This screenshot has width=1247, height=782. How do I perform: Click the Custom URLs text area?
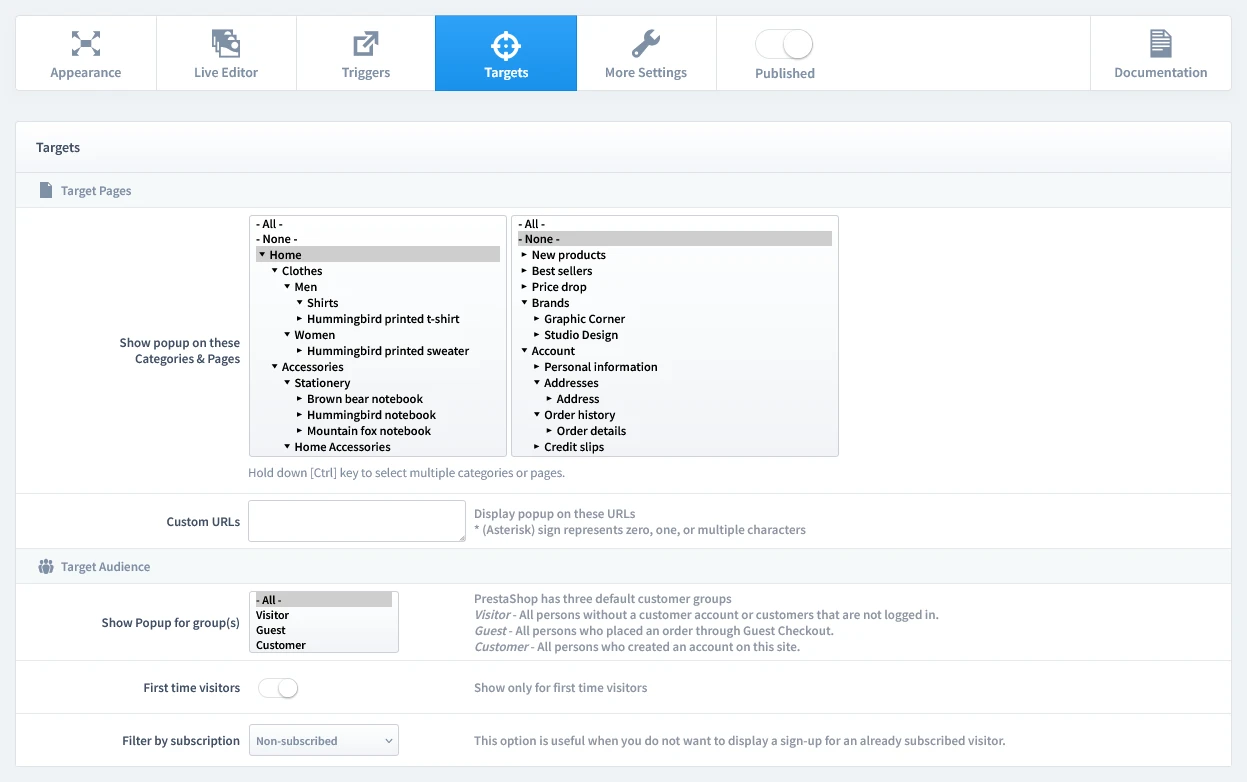[356, 521]
